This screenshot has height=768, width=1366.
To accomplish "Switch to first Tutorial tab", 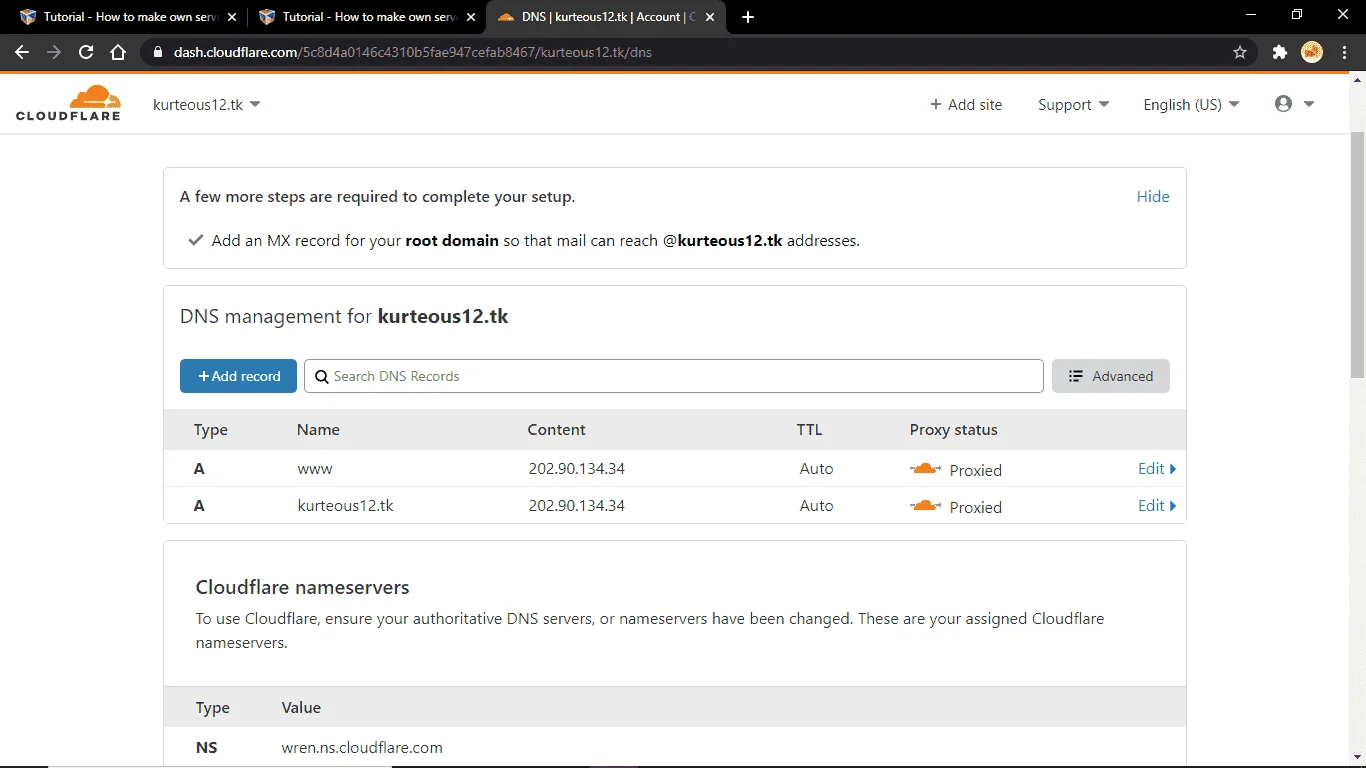I will pos(127,17).
